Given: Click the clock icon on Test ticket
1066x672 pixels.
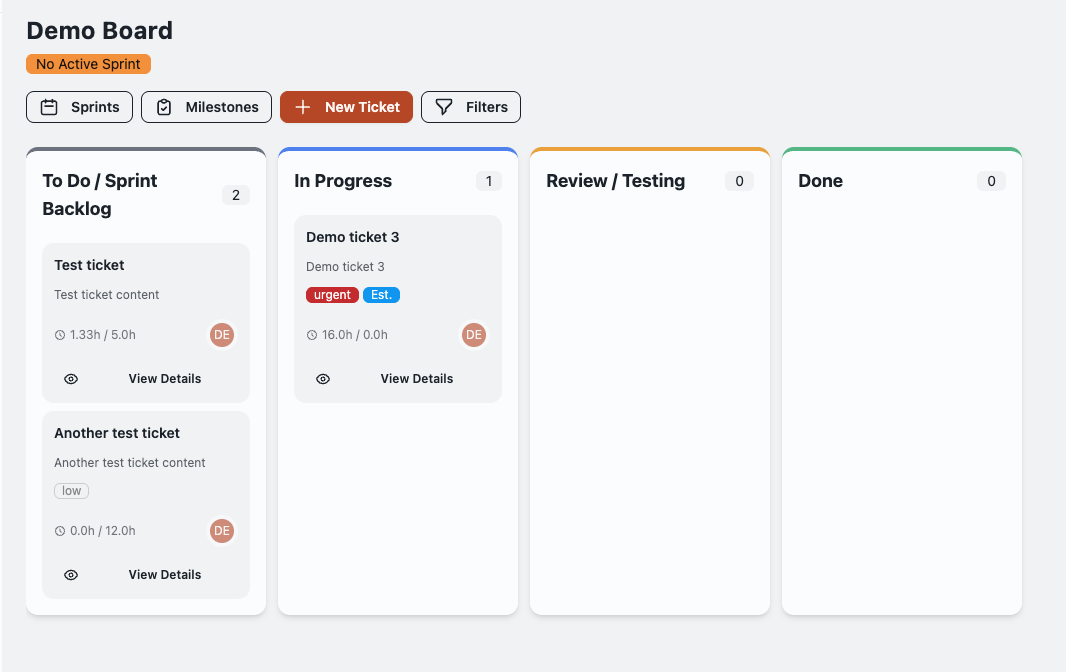Looking at the screenshot, I should point(59,334).
